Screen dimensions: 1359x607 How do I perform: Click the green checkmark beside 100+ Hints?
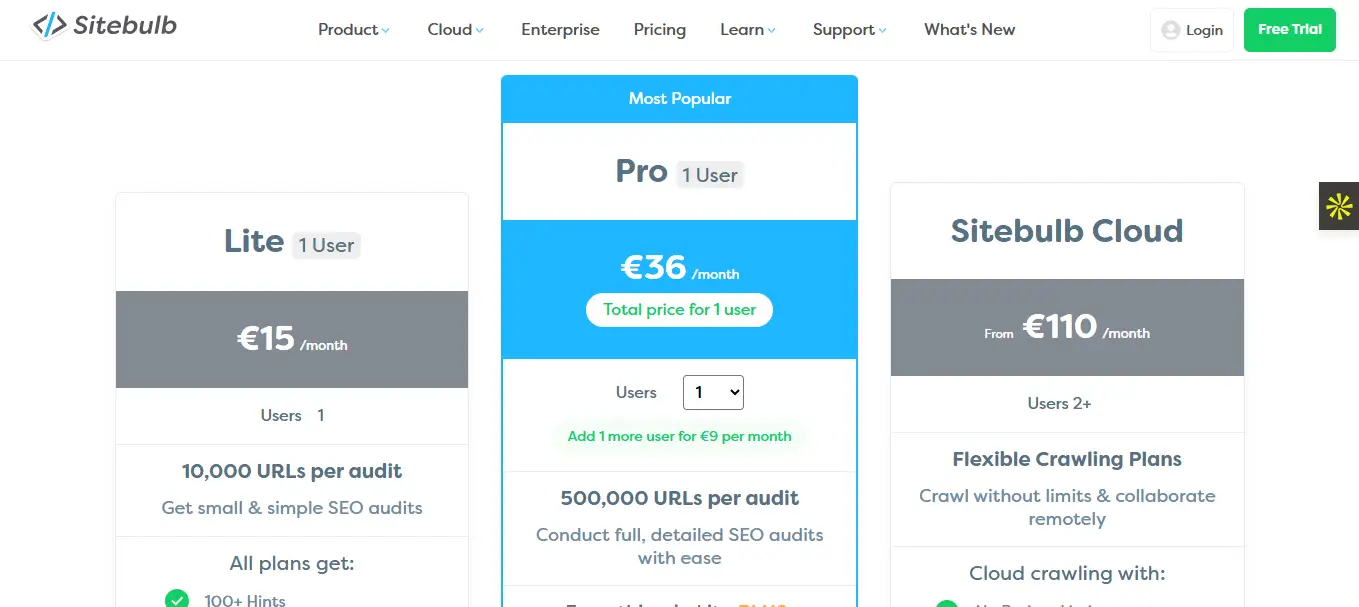pyautogui.click(x=177, y=599)
